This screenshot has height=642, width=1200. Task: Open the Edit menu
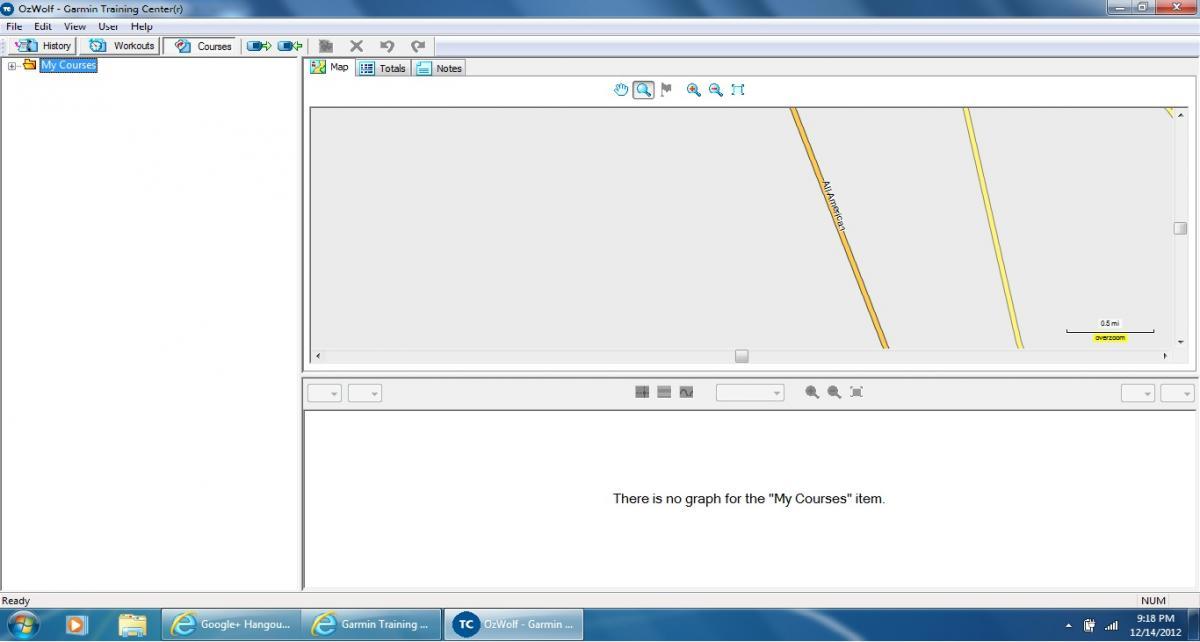pos(42,26)
